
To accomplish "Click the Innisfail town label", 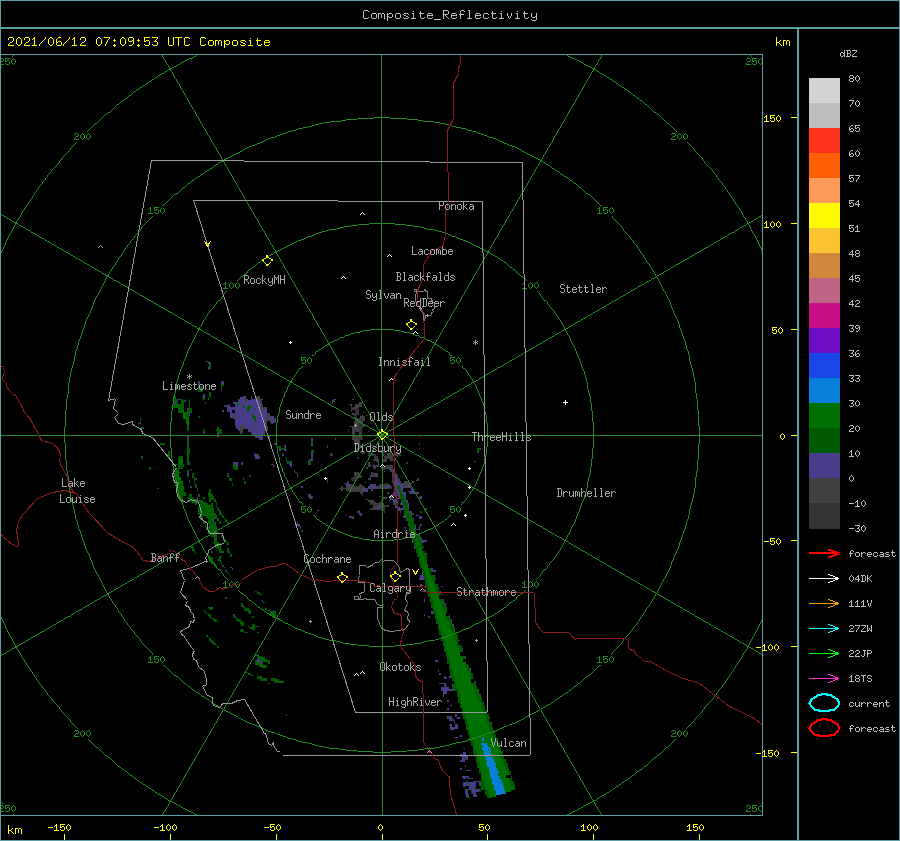I will (x=404, y=362).
